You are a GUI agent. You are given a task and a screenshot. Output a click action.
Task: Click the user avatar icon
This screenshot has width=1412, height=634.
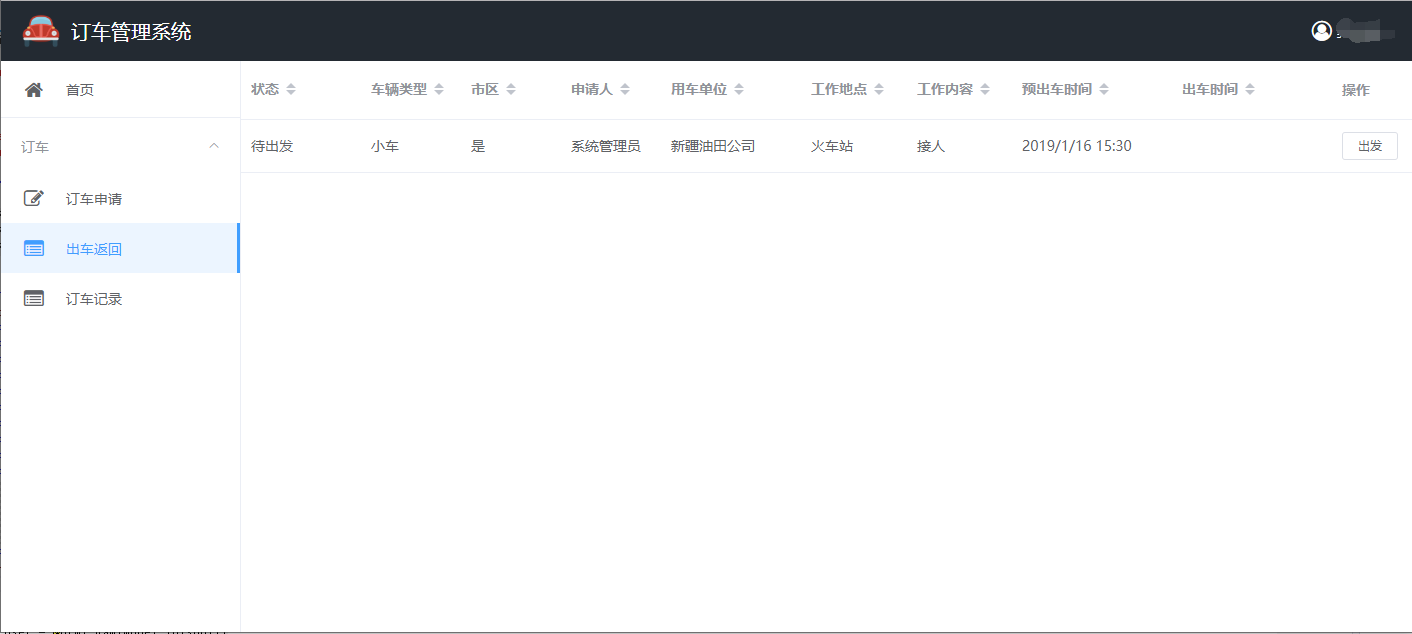pyautogui.click(x=1321, y=31)
